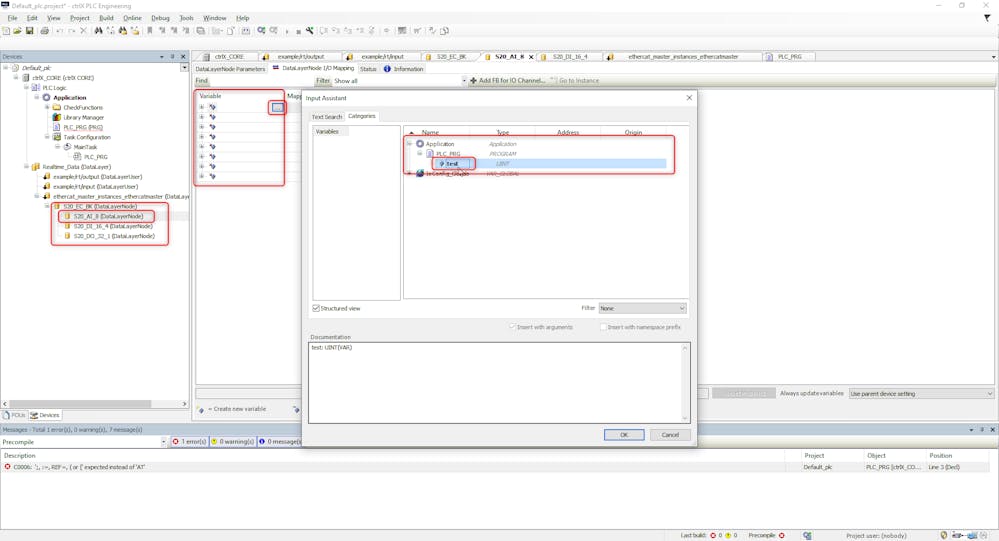This screenshot has height=541, width=999.
Task: Click the Print icon in the toolbar
Action: click(44, 31)
